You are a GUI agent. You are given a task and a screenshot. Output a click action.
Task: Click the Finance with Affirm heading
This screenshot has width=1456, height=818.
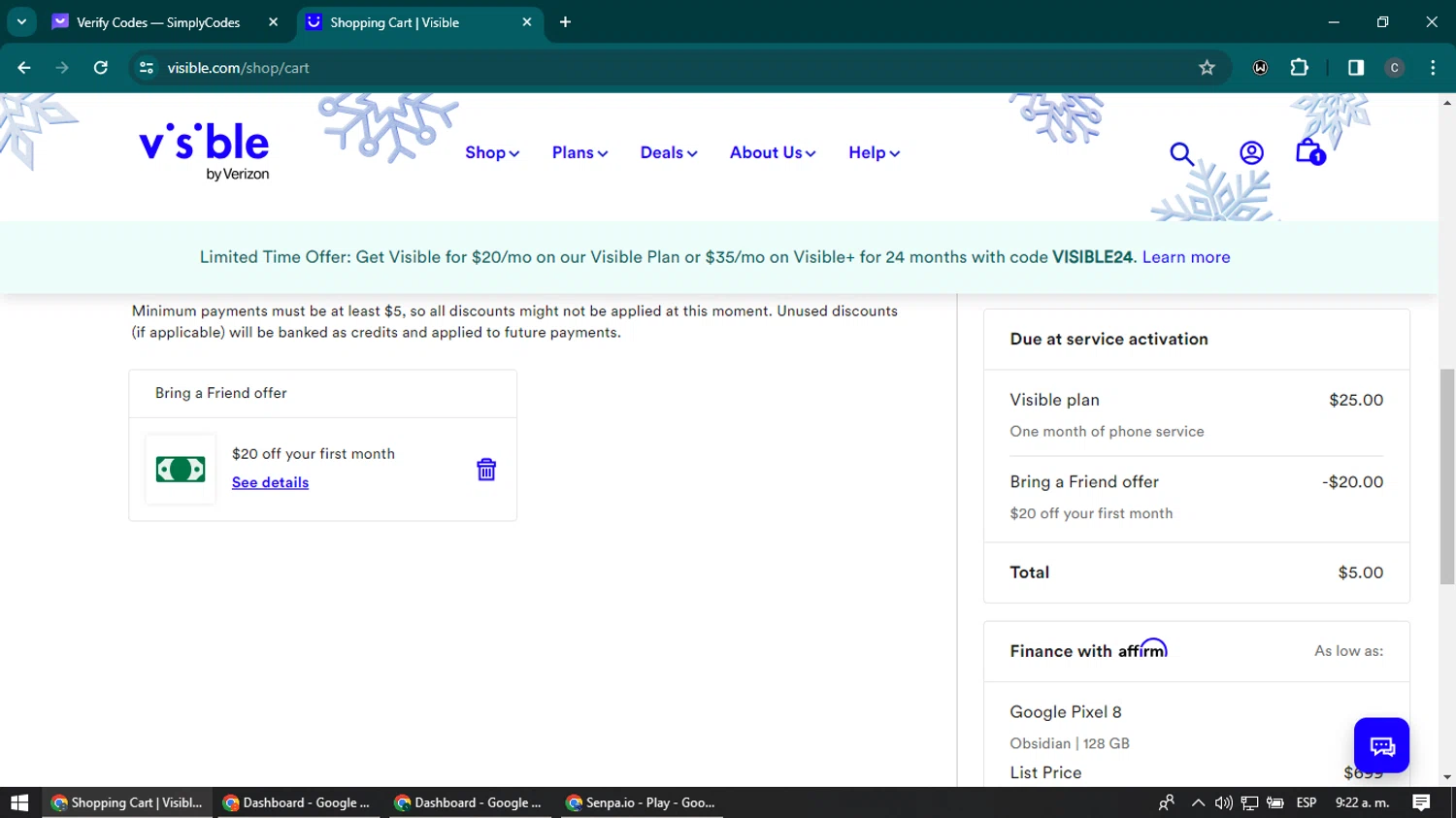(1088, 649)
